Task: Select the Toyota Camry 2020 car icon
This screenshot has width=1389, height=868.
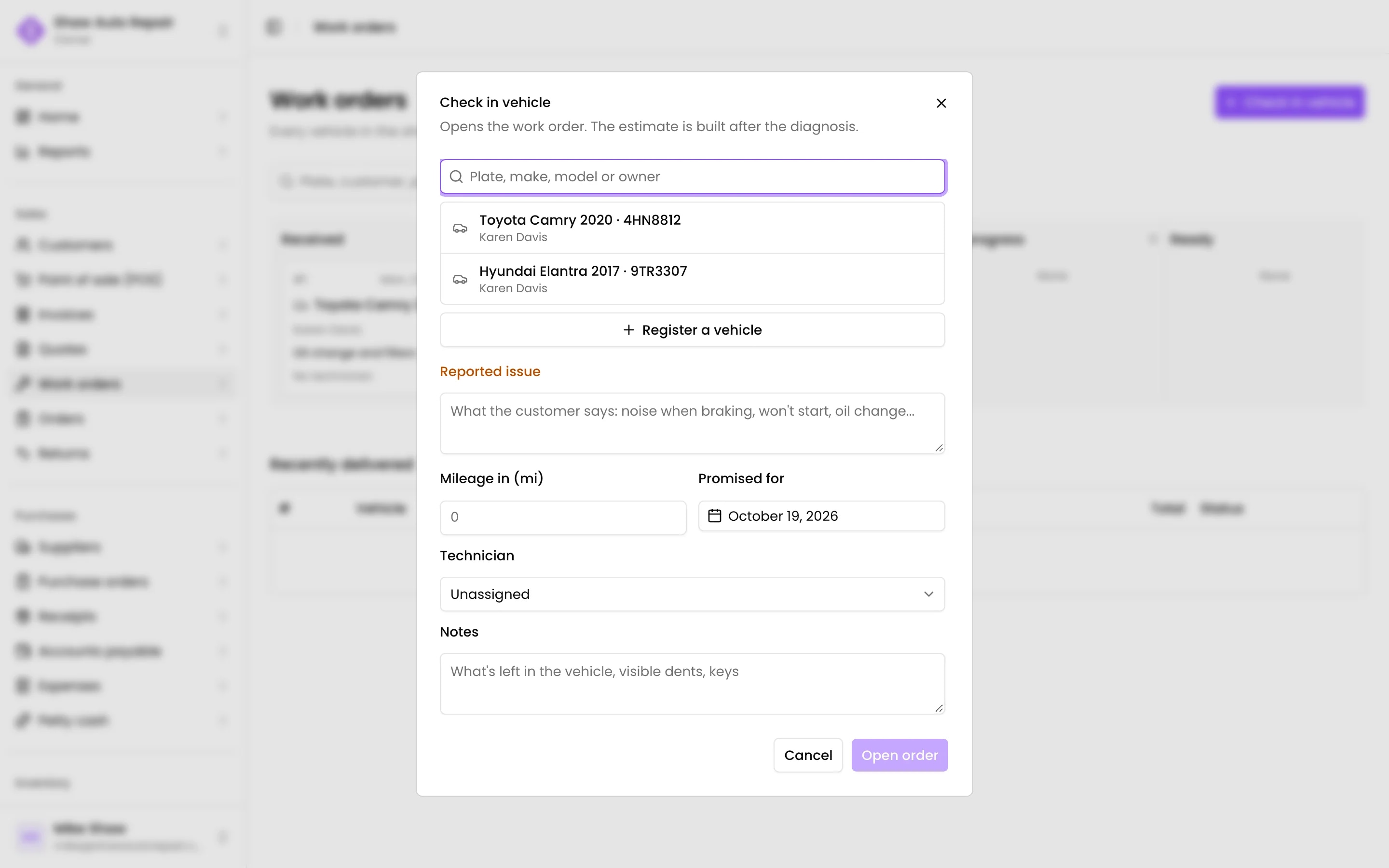Action: pos(460,228)
